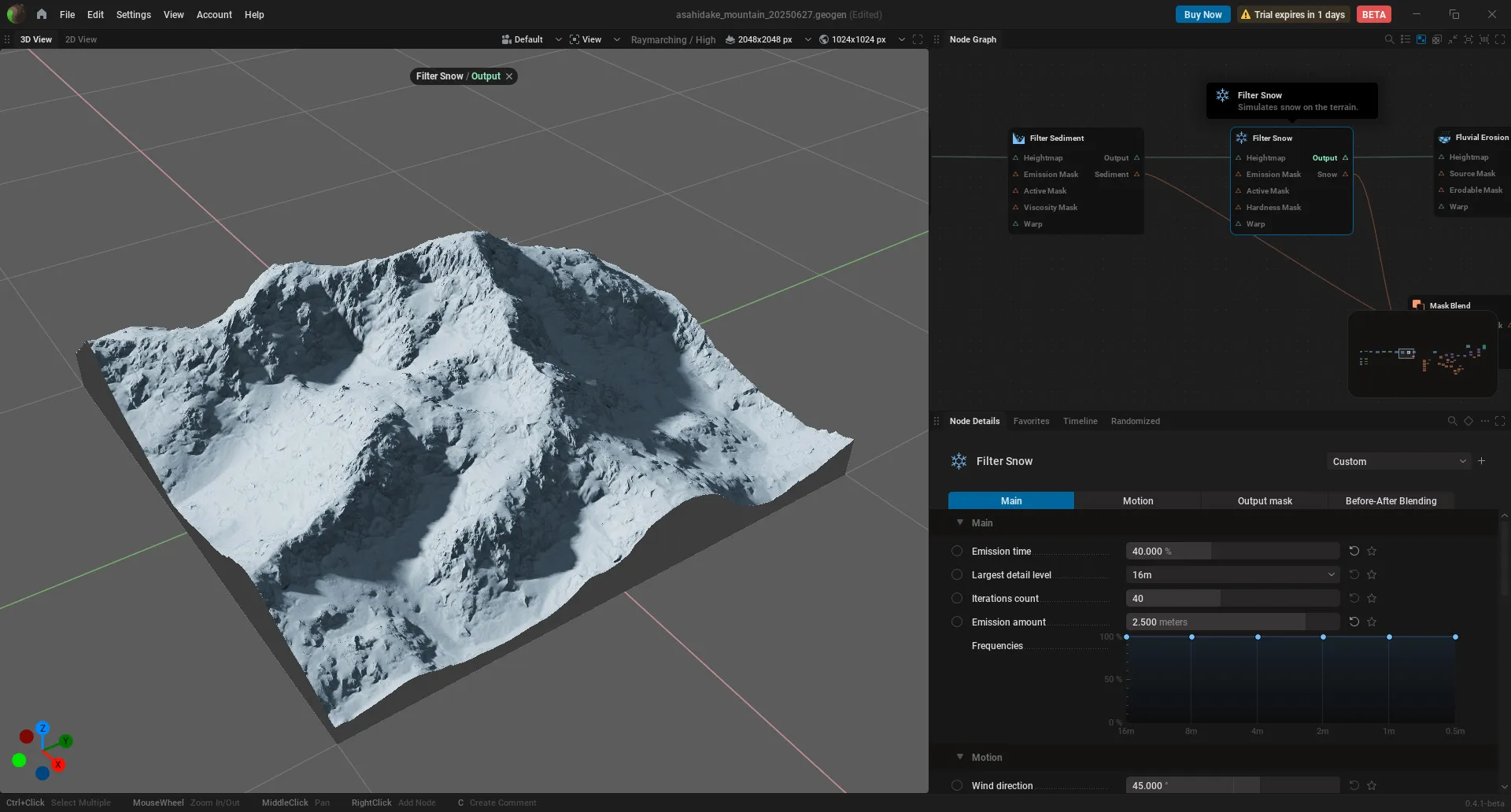
Task: Favorite the Emission amount parameter star
Action: (x=1372, y=622)
